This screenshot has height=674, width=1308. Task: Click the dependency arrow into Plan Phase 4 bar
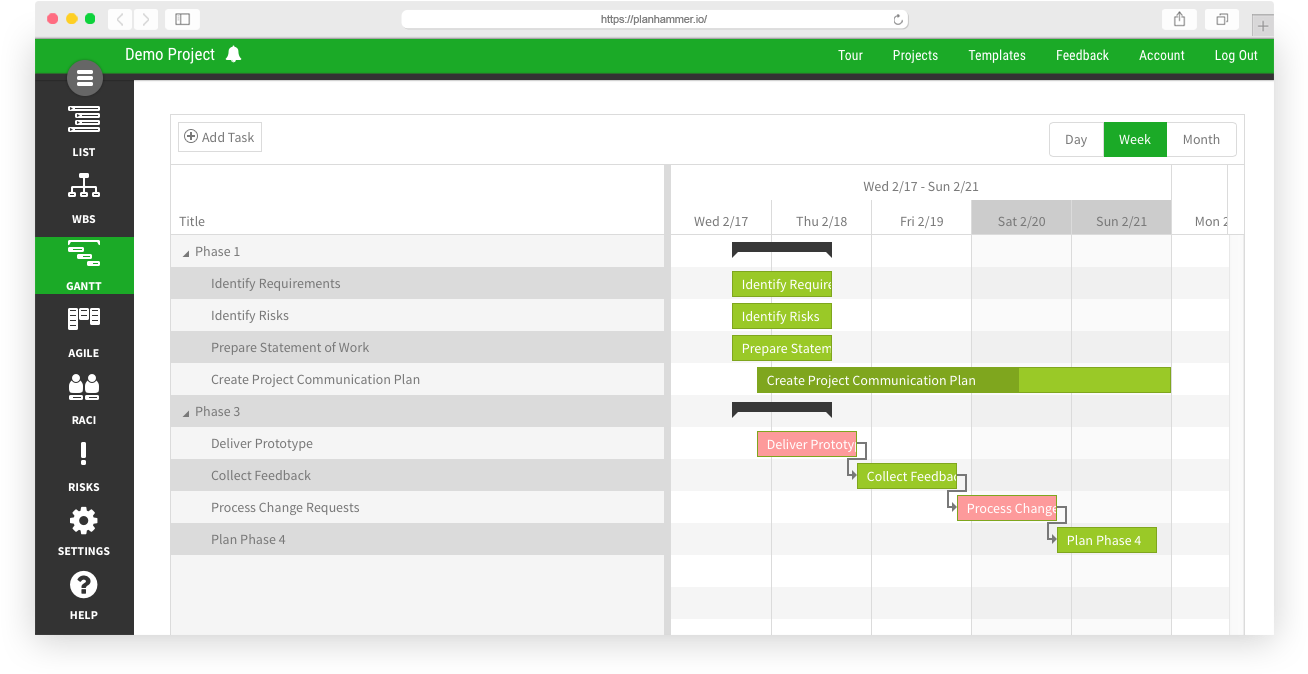tap(1052, 538)
